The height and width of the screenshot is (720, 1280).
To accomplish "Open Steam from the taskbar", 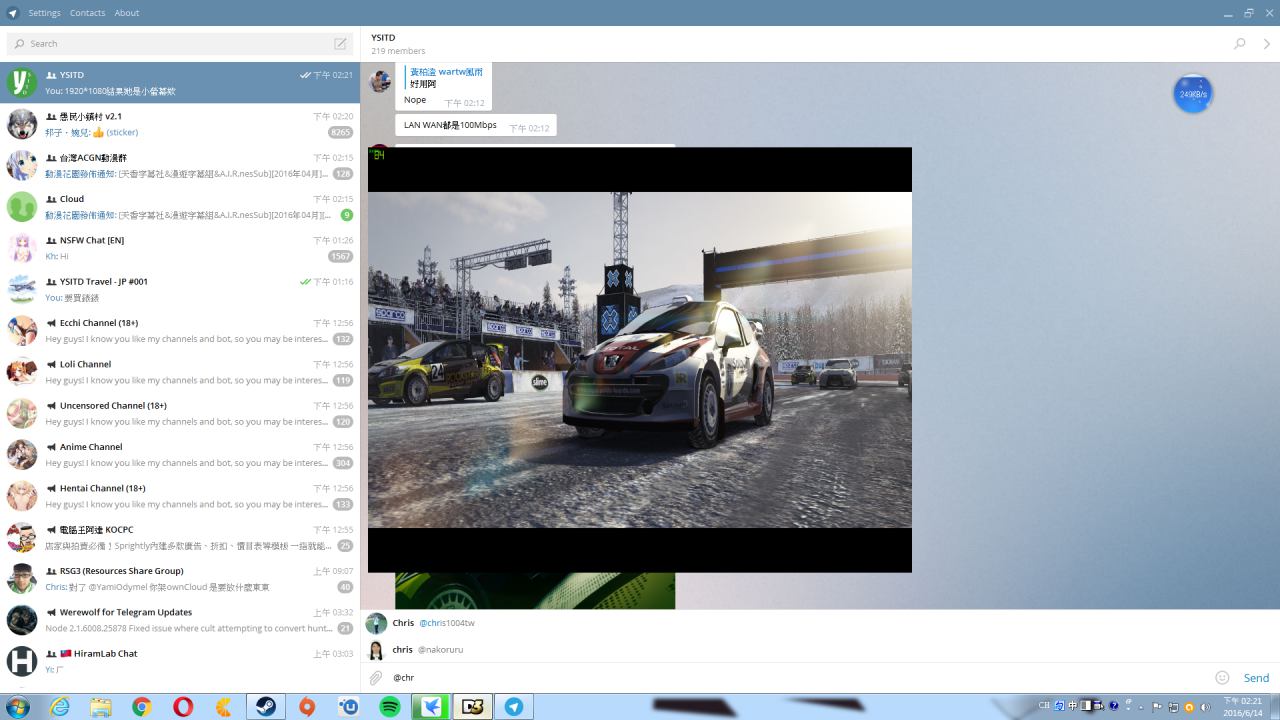I will [x=266, y=707].
